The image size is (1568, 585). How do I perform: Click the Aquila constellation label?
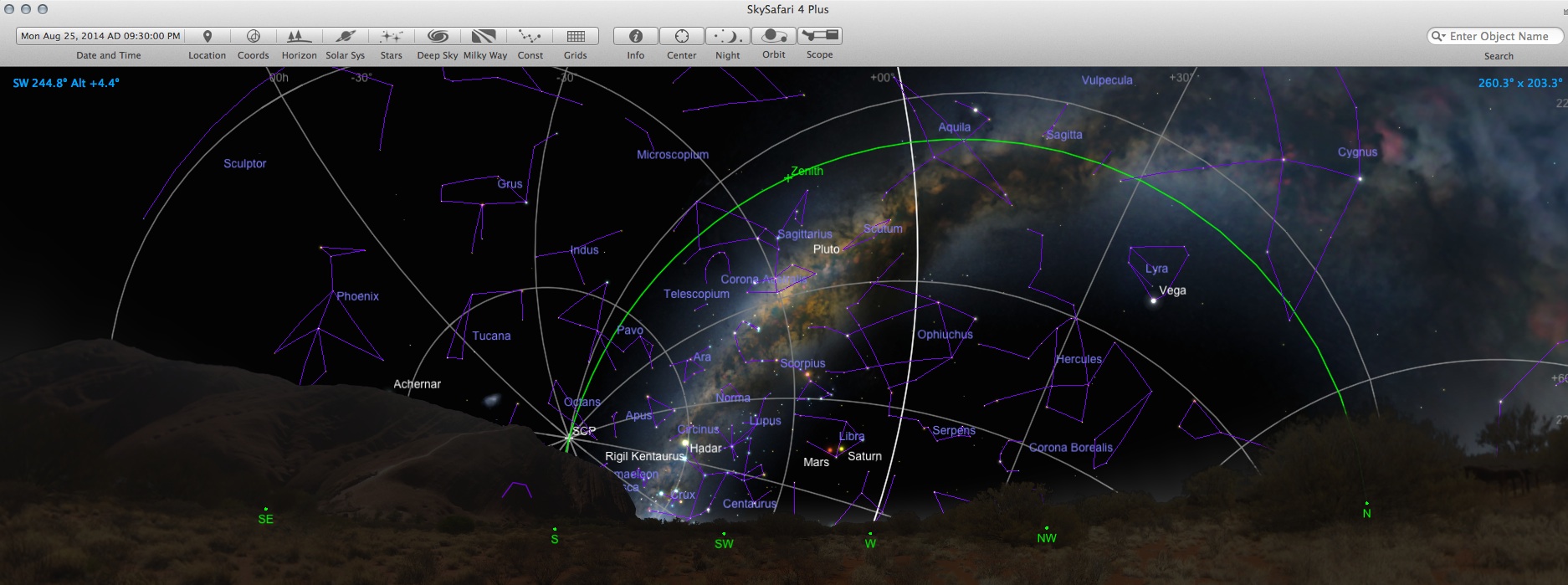click(954, 127)
